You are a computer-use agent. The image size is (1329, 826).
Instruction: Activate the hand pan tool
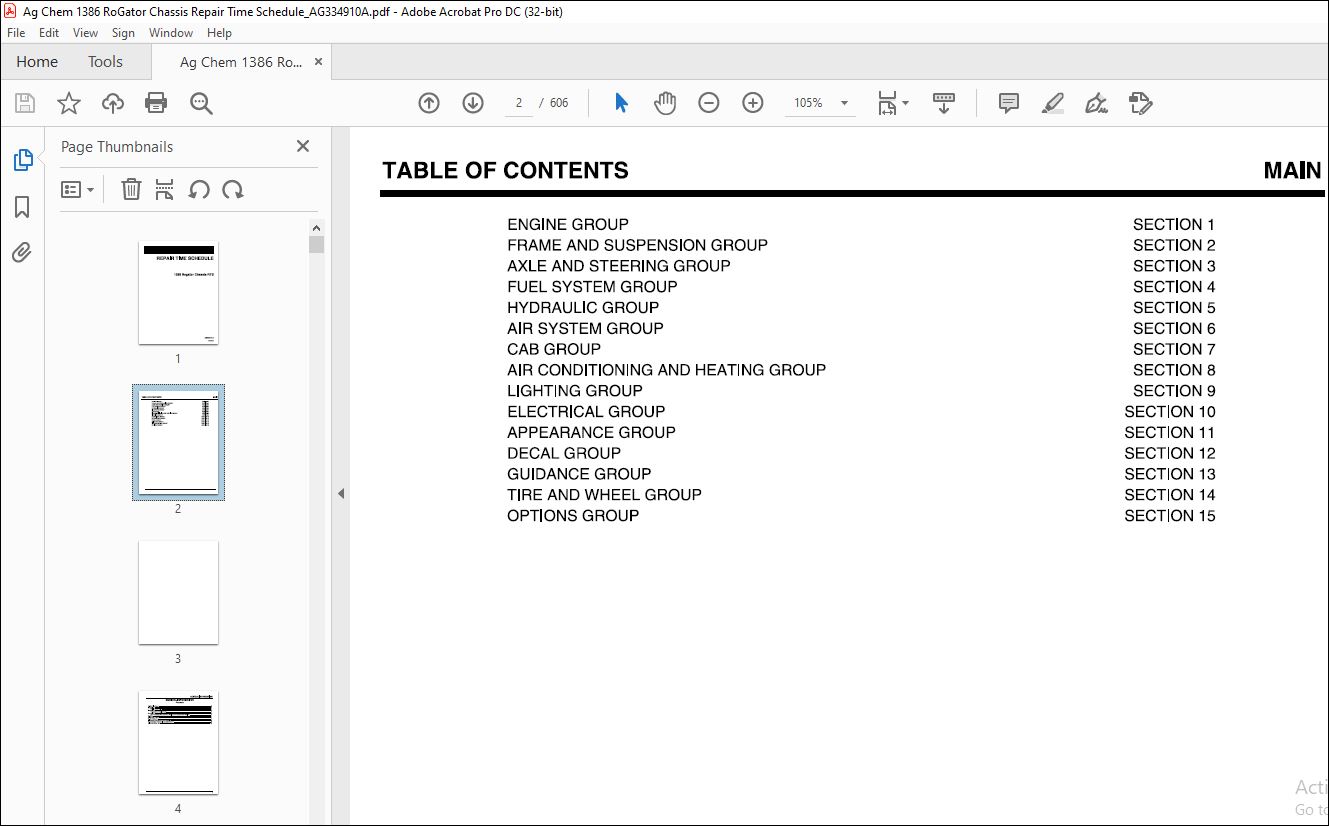click(x=665, y=103)
